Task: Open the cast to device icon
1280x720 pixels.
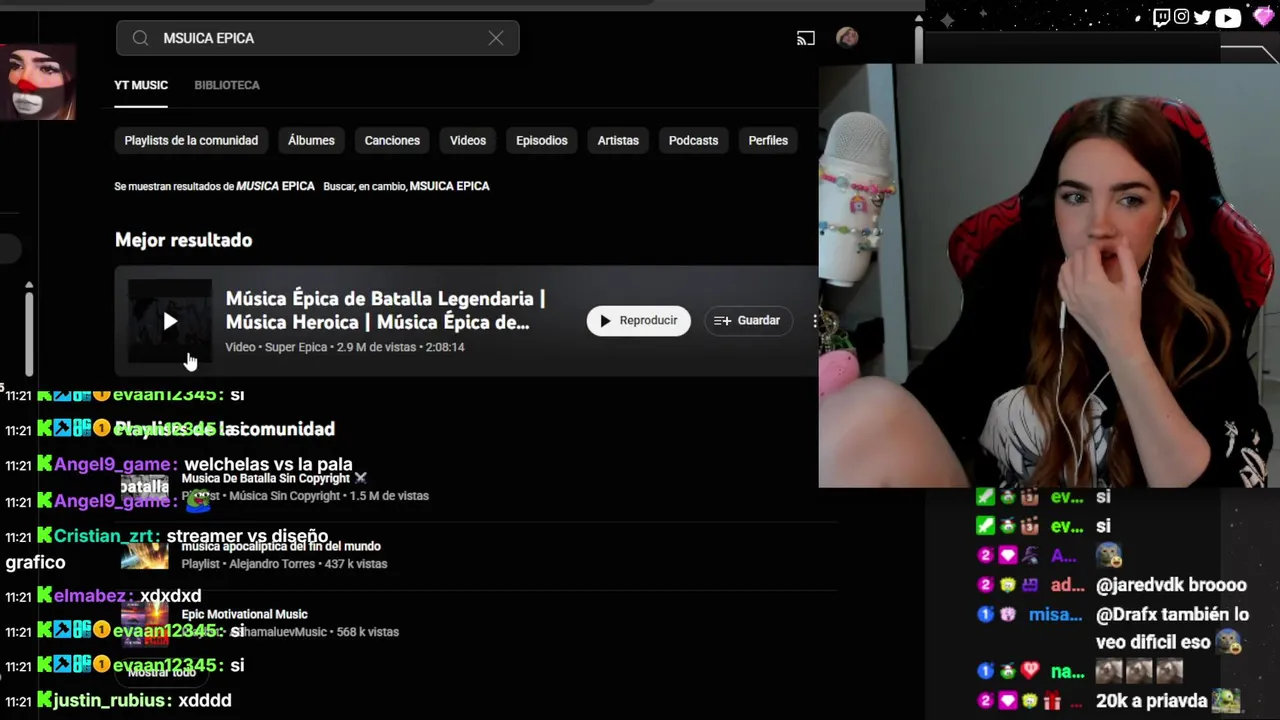Action: click(806, 38)
